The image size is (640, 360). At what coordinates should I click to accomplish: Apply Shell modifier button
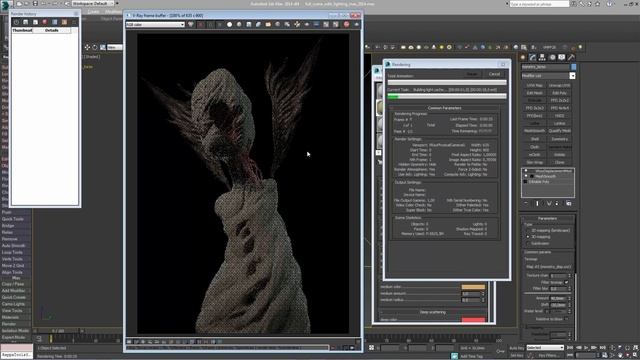(534, 139)
